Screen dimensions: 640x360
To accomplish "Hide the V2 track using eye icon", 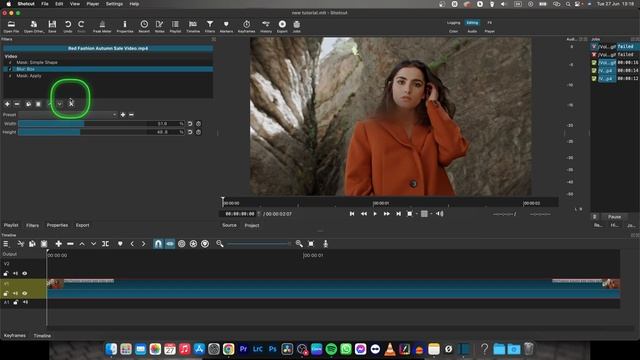I will [25, 273].
